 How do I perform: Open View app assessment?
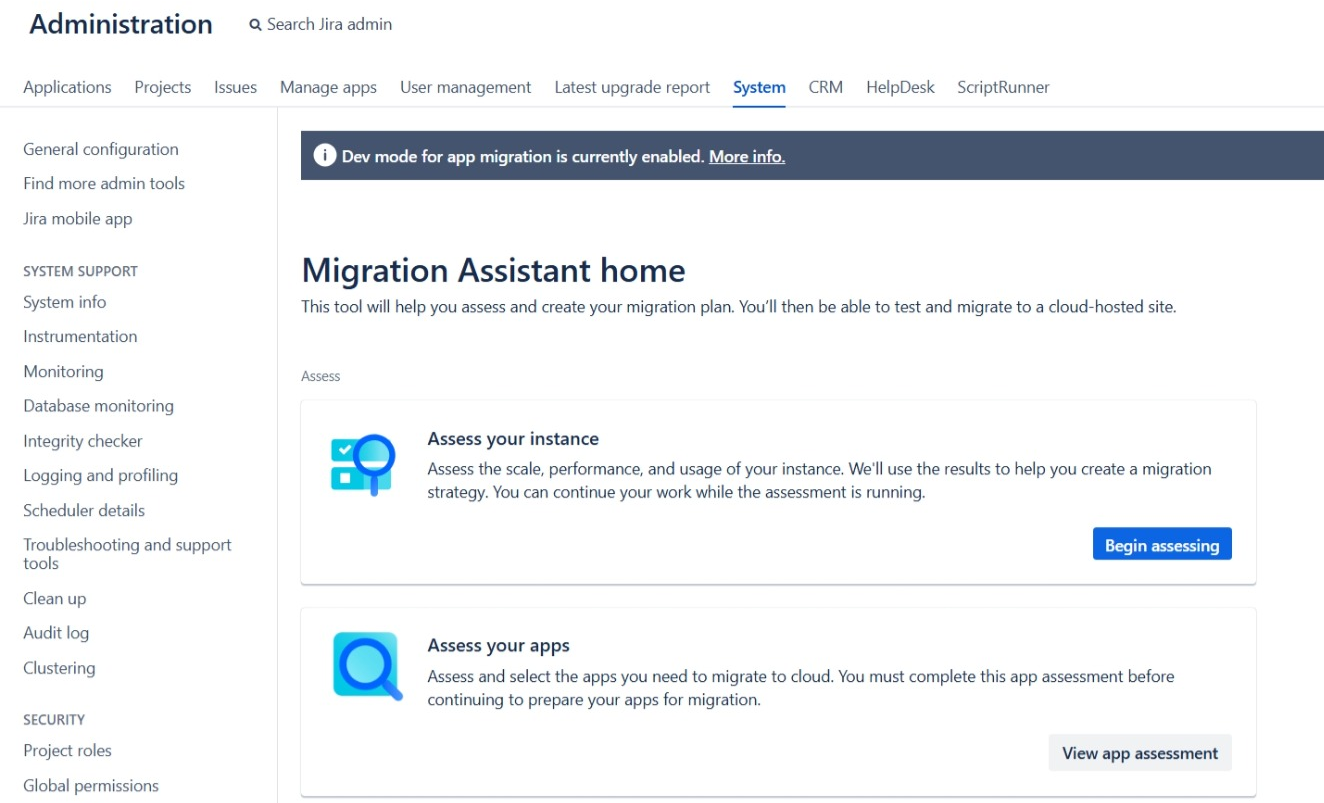pyautogui.click(x=1139, y=753)
